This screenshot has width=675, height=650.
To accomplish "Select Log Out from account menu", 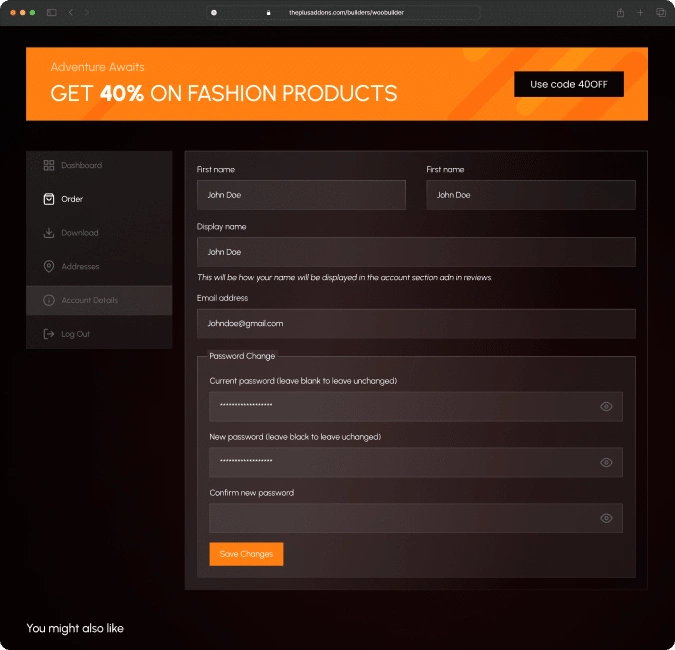I will click(x=75, y=334).
